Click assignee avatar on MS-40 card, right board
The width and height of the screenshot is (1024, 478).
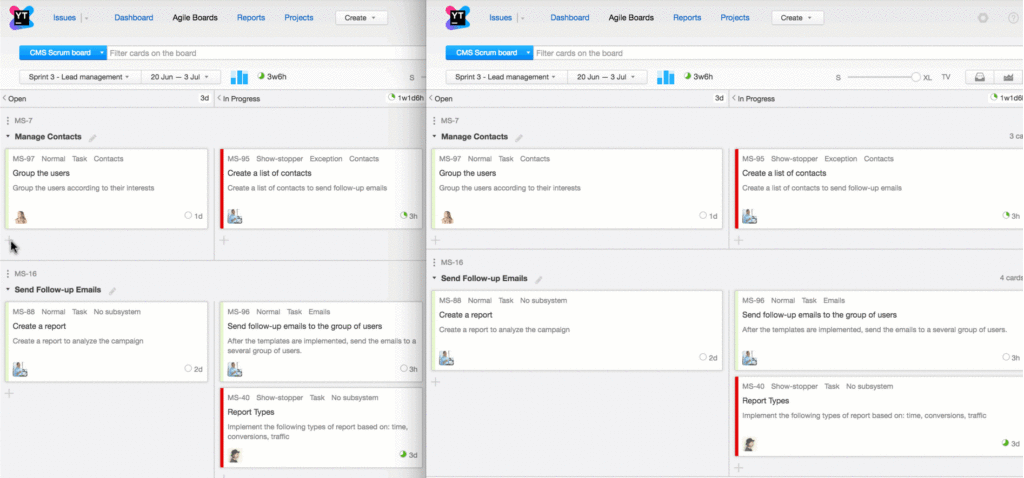coord(750,444)
